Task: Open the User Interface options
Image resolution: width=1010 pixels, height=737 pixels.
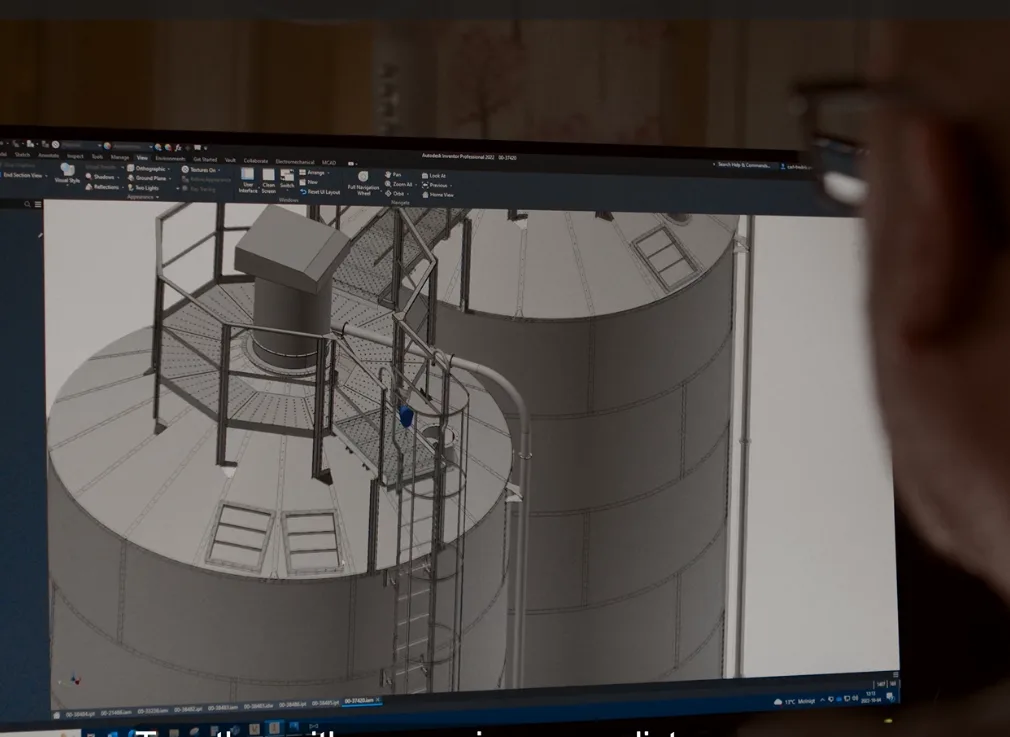Action: (x=248, y=180)
